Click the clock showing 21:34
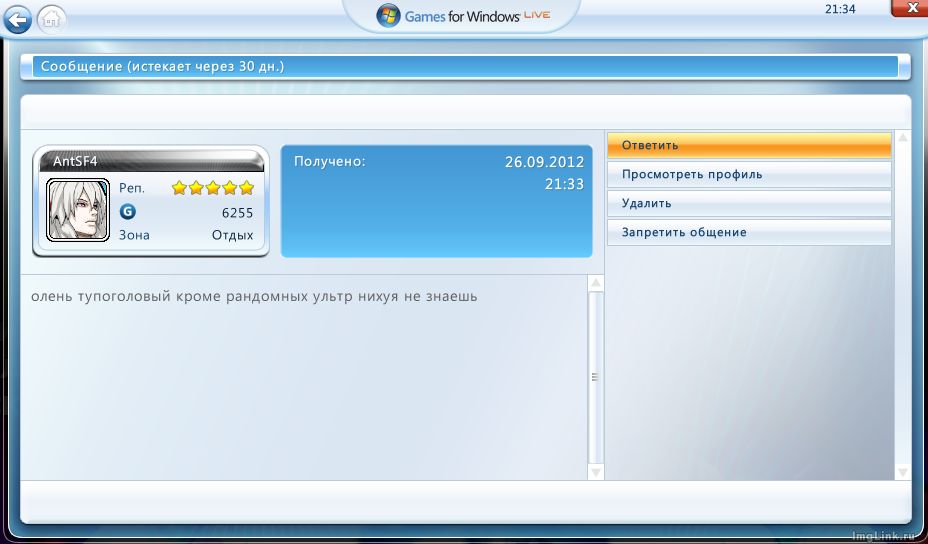 pos(840,9)
